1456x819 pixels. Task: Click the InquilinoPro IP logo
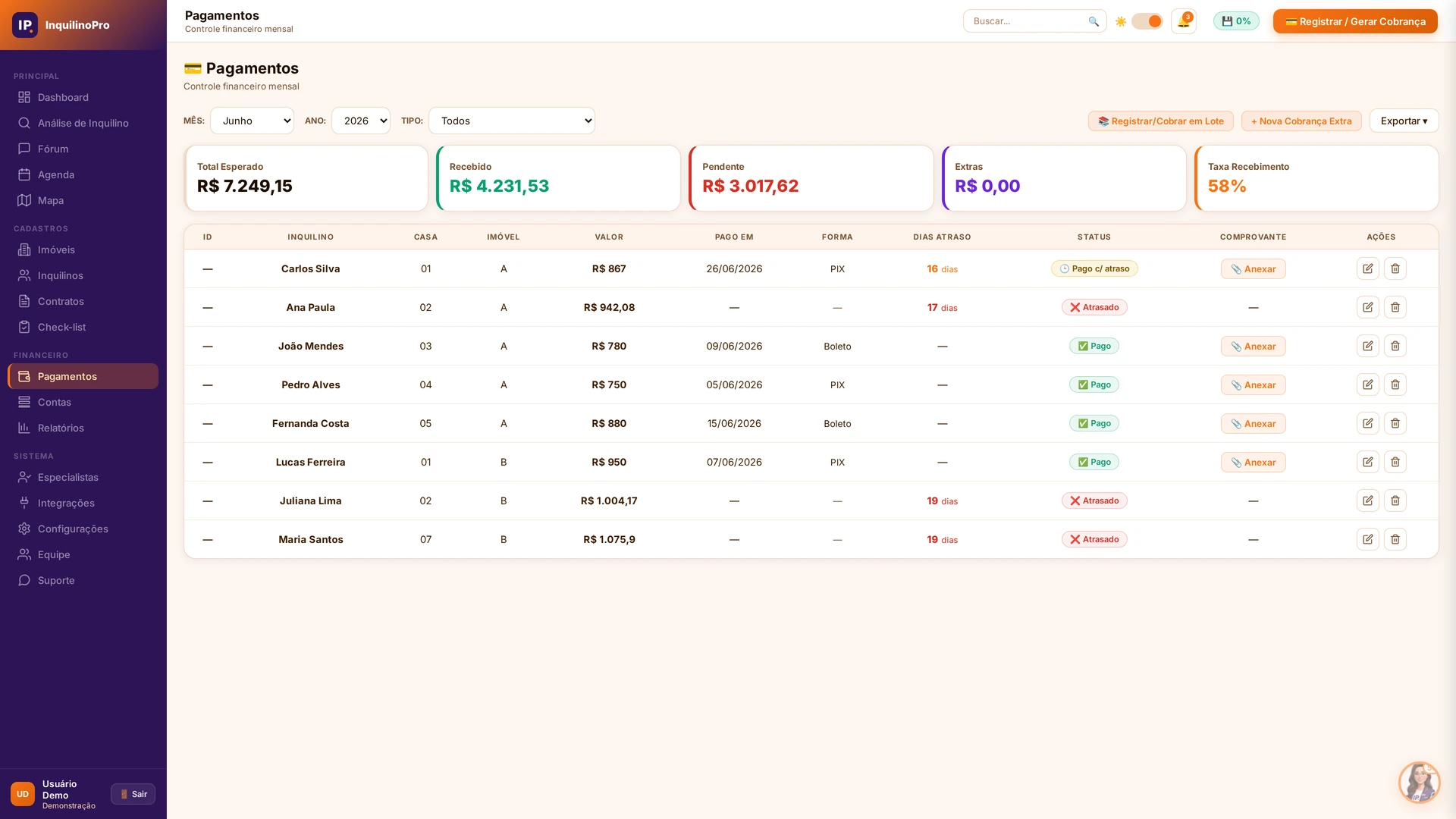click(x=25, y=25)
